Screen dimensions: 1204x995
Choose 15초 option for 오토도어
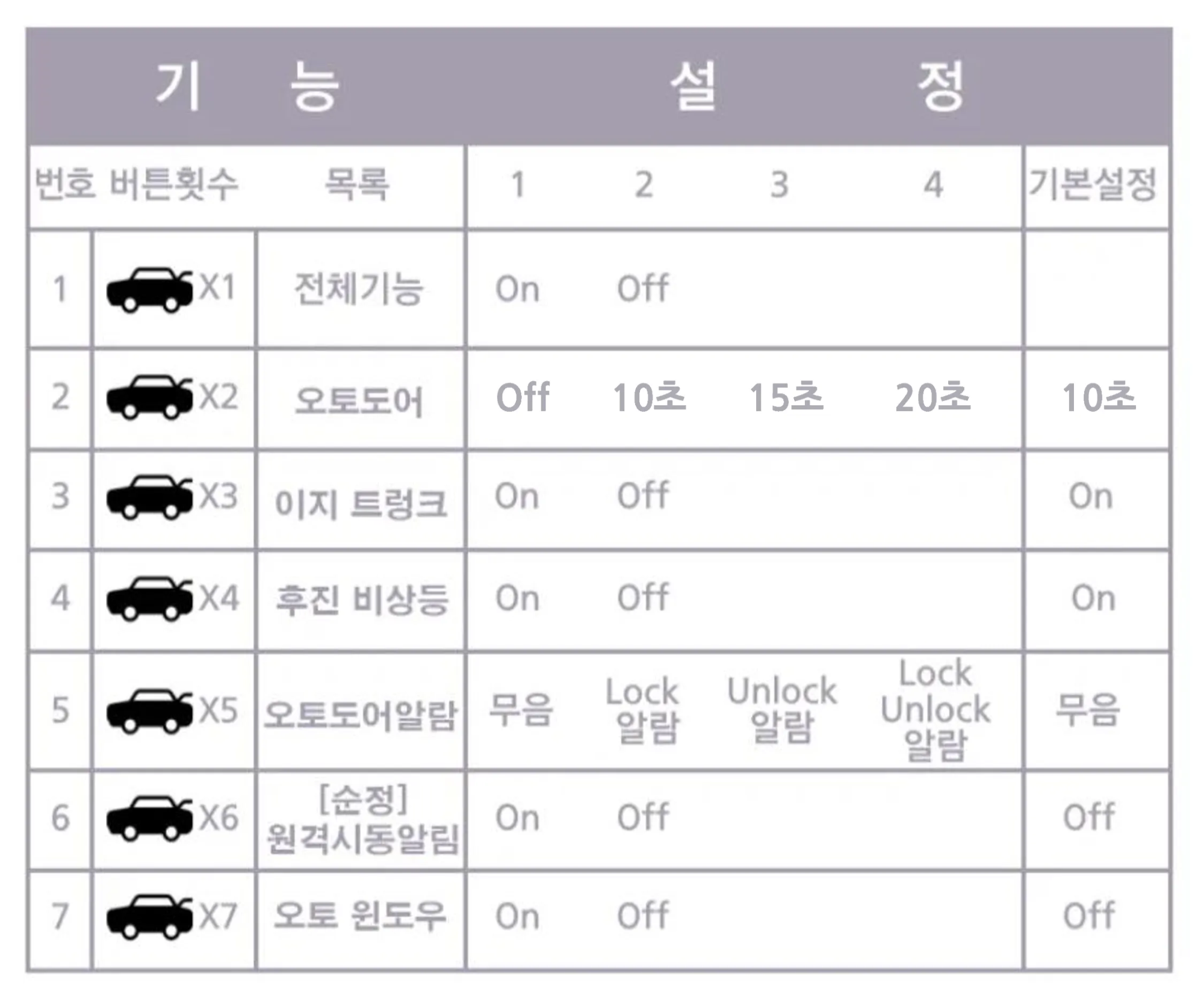click(x=786, y=398)
